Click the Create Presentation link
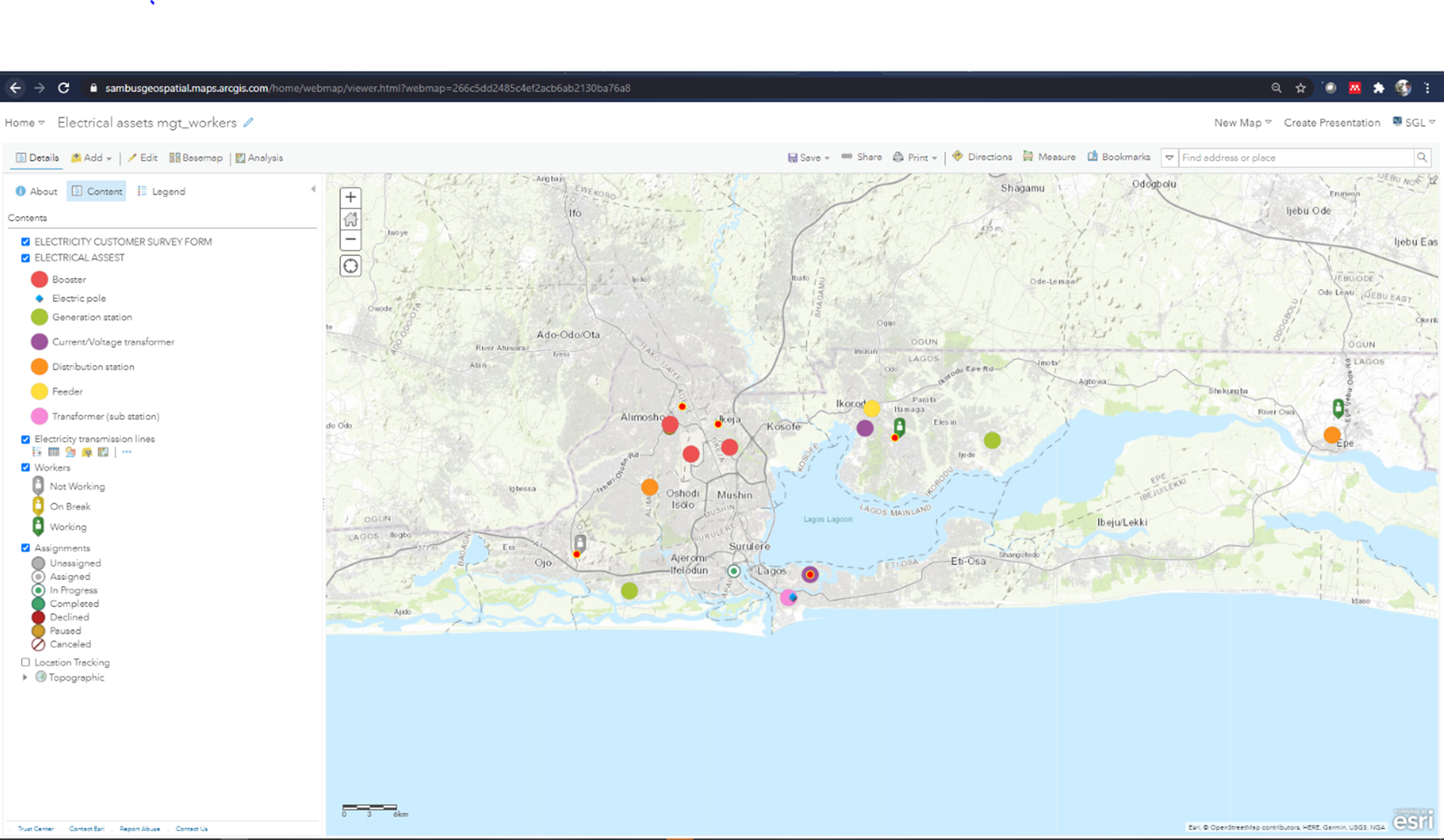Image resolution: width=1444 pixels, height=840 pixels. [x=1332, y=122]
